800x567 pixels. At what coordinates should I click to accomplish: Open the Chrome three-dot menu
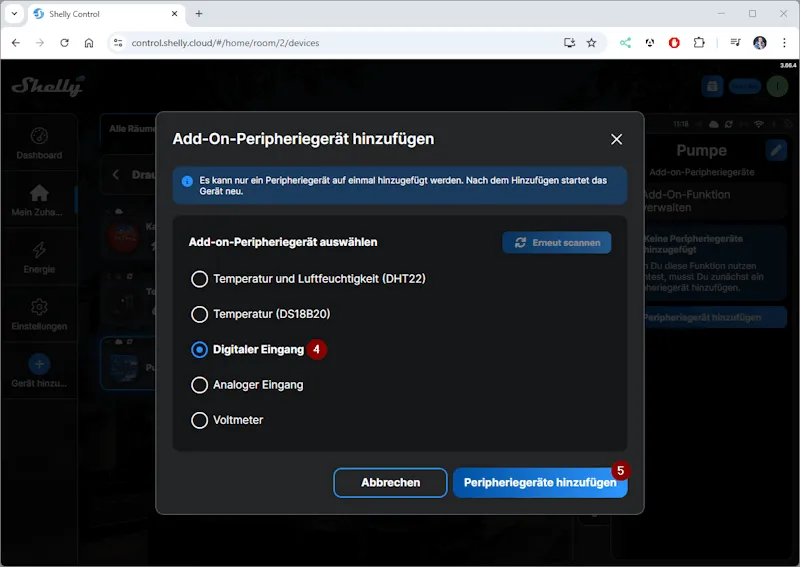(783, 43)
